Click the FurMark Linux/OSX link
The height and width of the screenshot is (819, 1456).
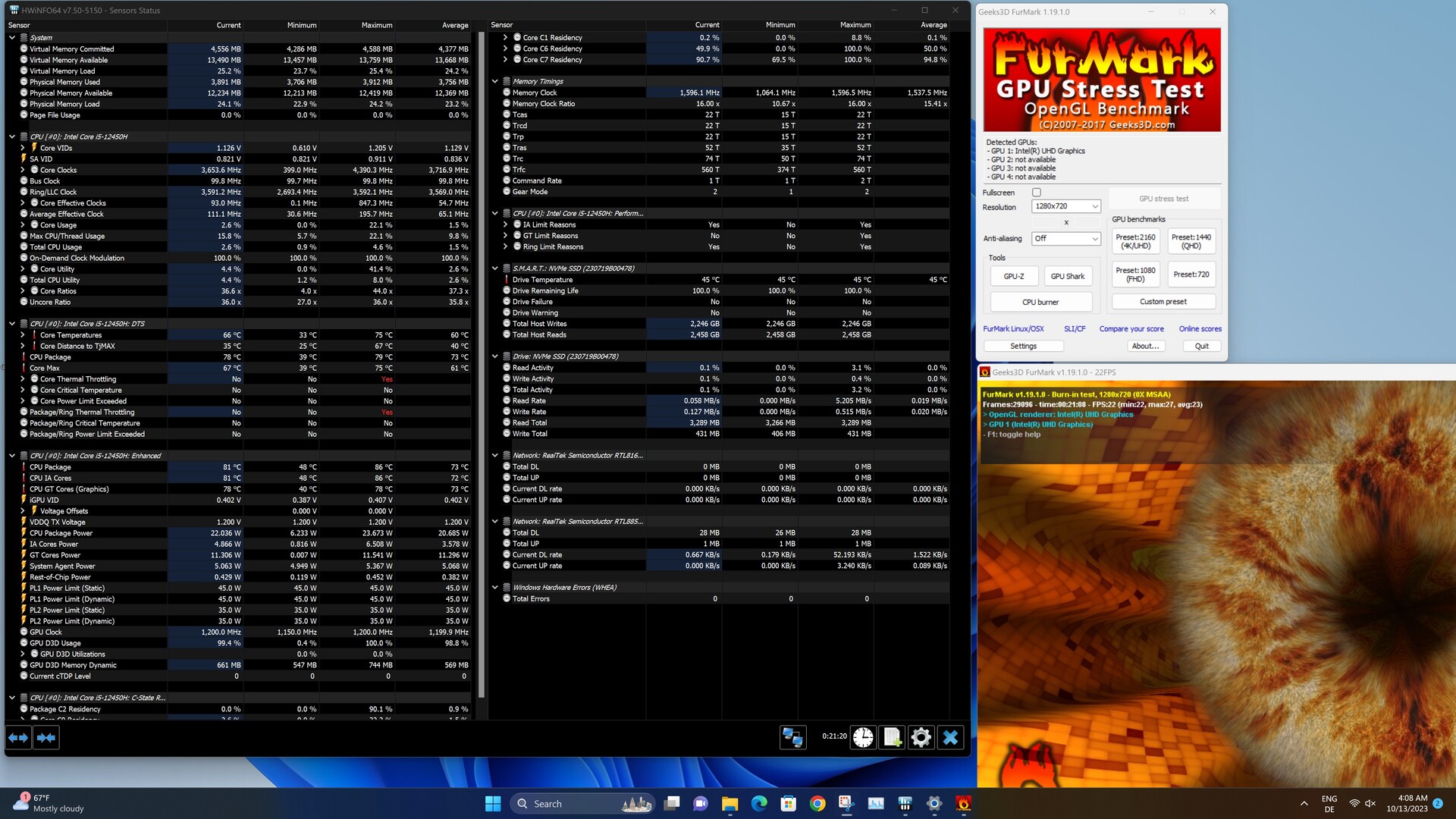pos(1013,328)
